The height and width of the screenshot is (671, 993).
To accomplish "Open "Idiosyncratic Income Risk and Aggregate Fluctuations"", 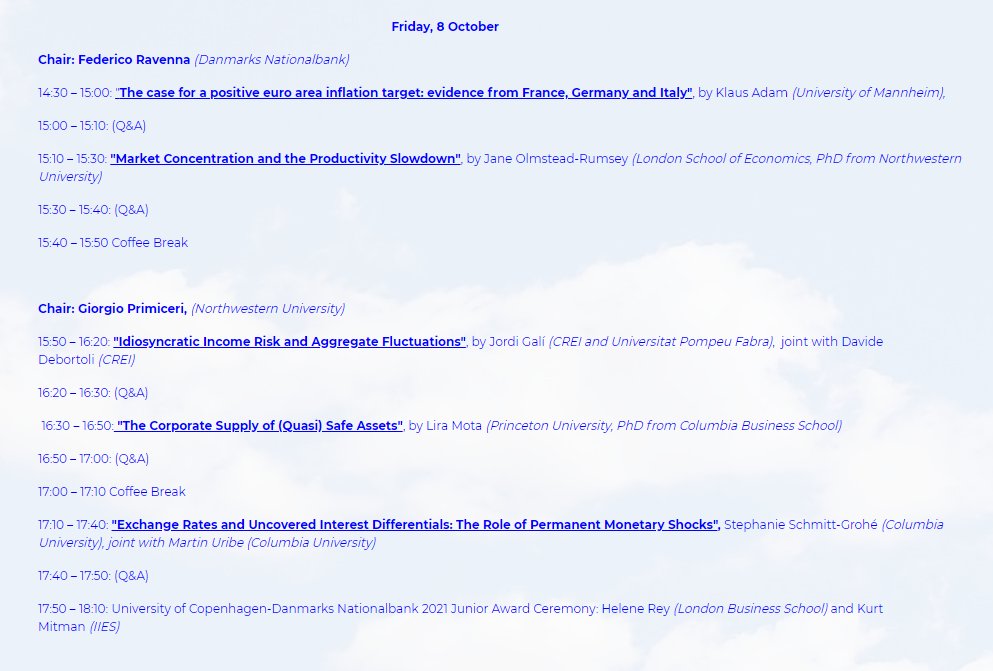I will pyautogui.click(x=288, y=341).
